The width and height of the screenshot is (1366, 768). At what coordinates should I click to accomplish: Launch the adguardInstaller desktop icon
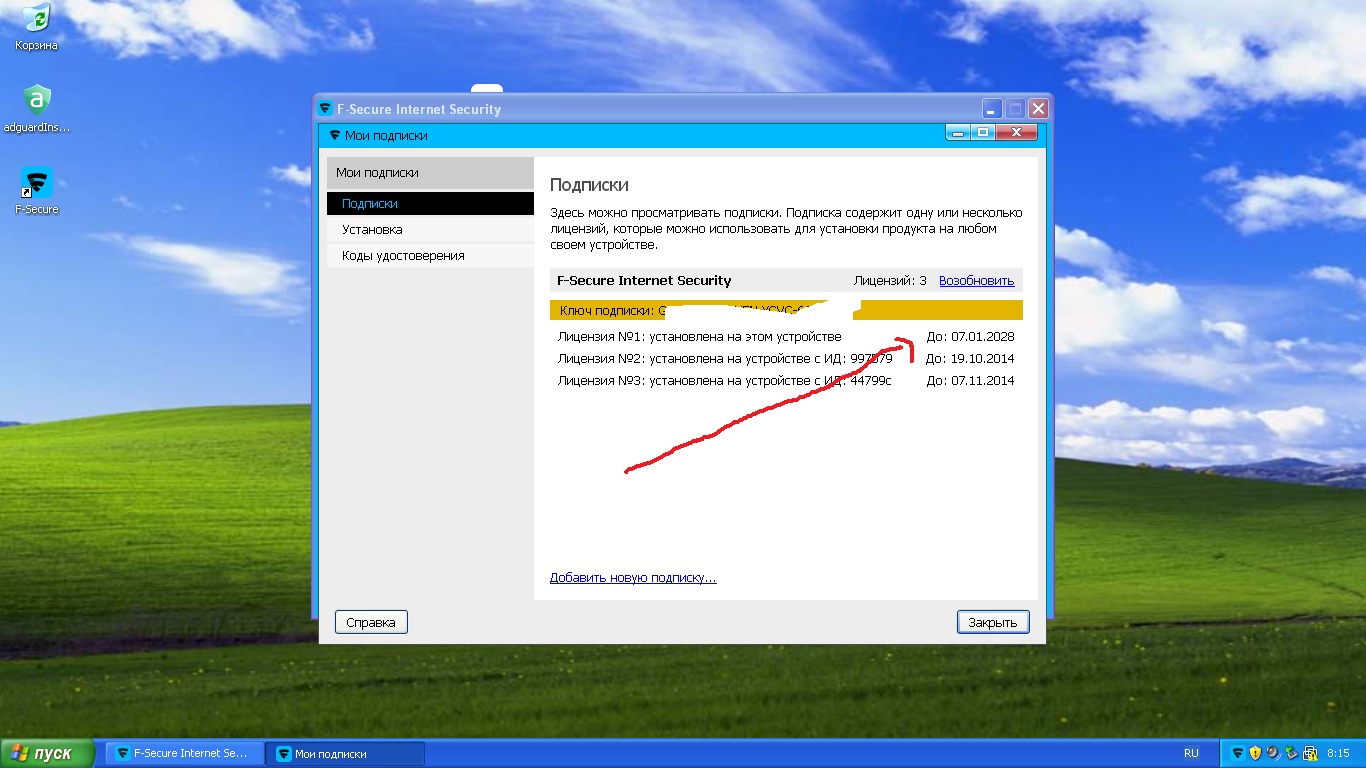coord(37,108)
